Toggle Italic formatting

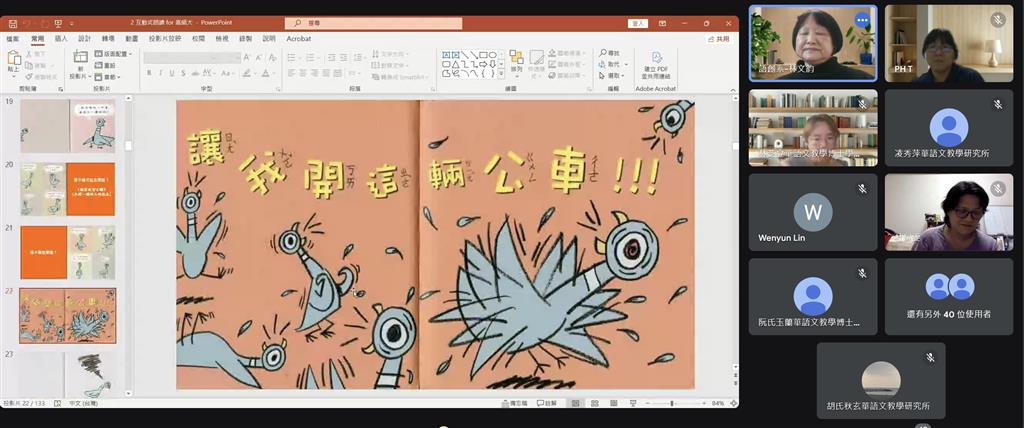(x=161, y=73)
